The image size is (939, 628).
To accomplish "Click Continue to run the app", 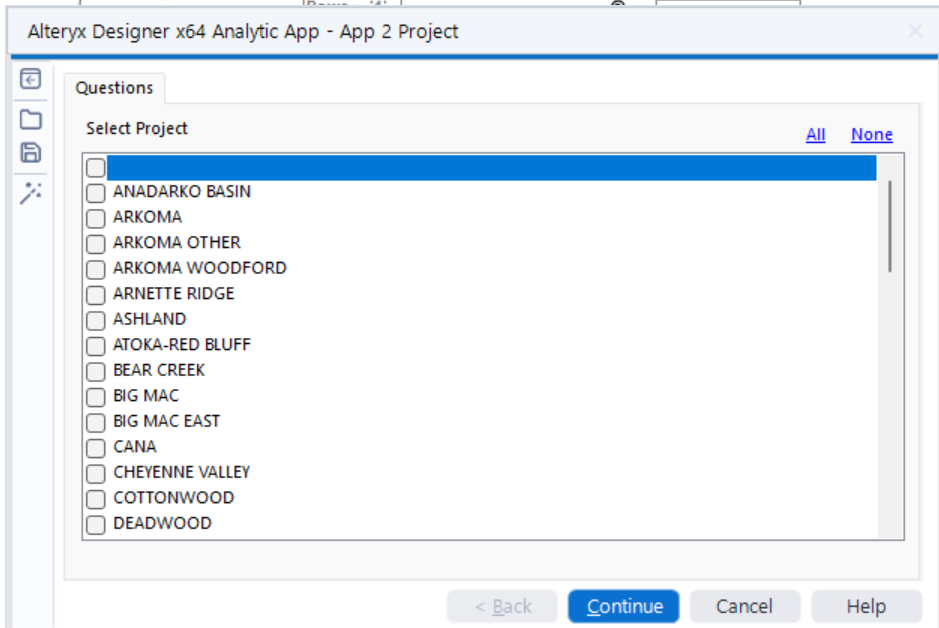I will 623,606.
